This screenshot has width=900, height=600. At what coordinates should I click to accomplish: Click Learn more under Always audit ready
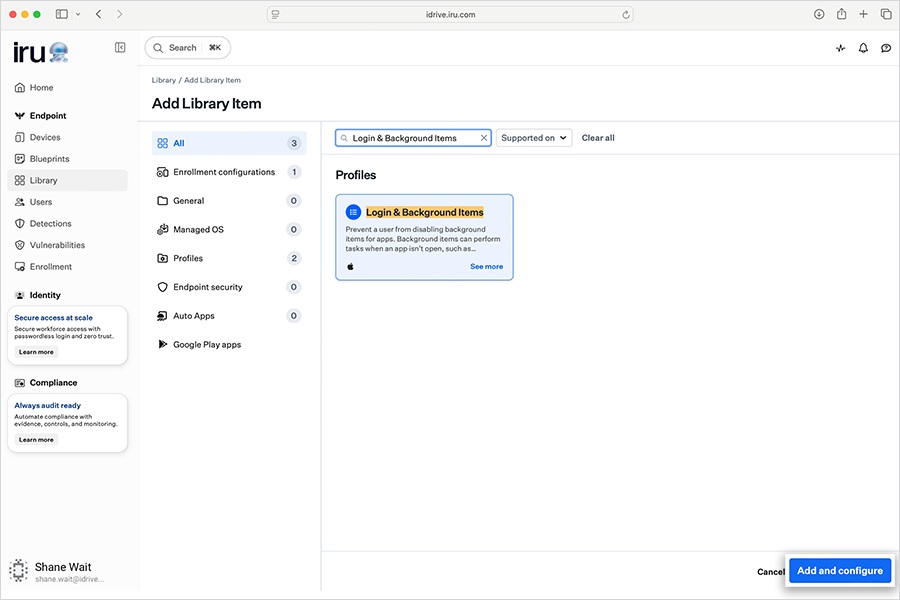point(36,440)
